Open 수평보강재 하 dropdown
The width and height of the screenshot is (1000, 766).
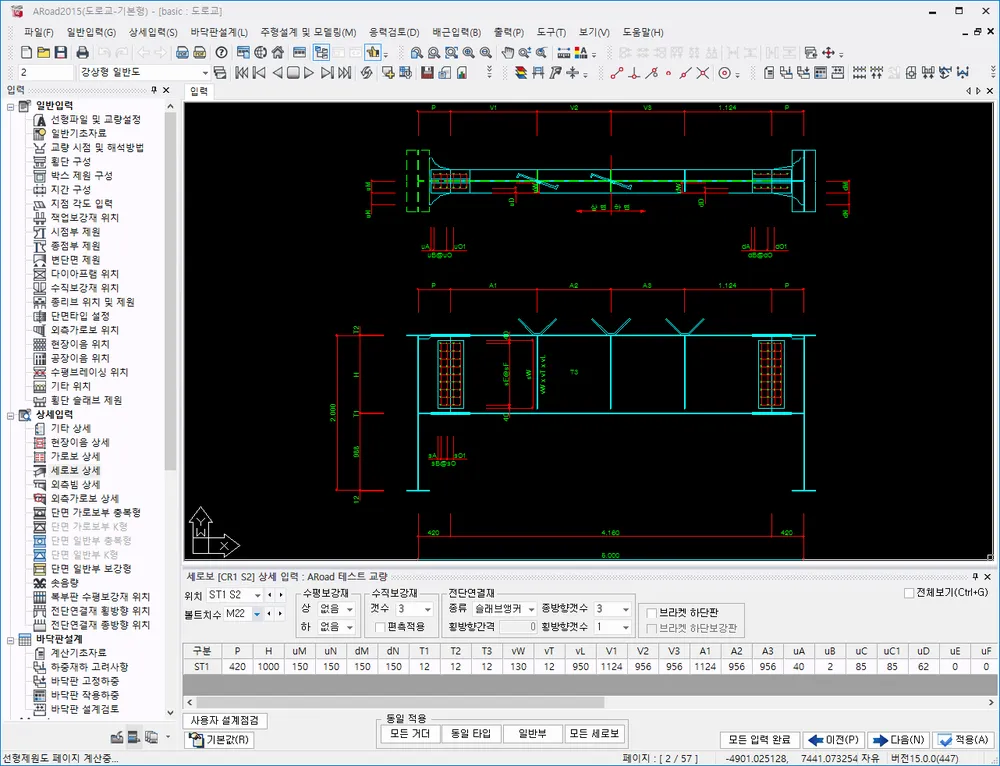pyautogui.click(x=349, y=628)
